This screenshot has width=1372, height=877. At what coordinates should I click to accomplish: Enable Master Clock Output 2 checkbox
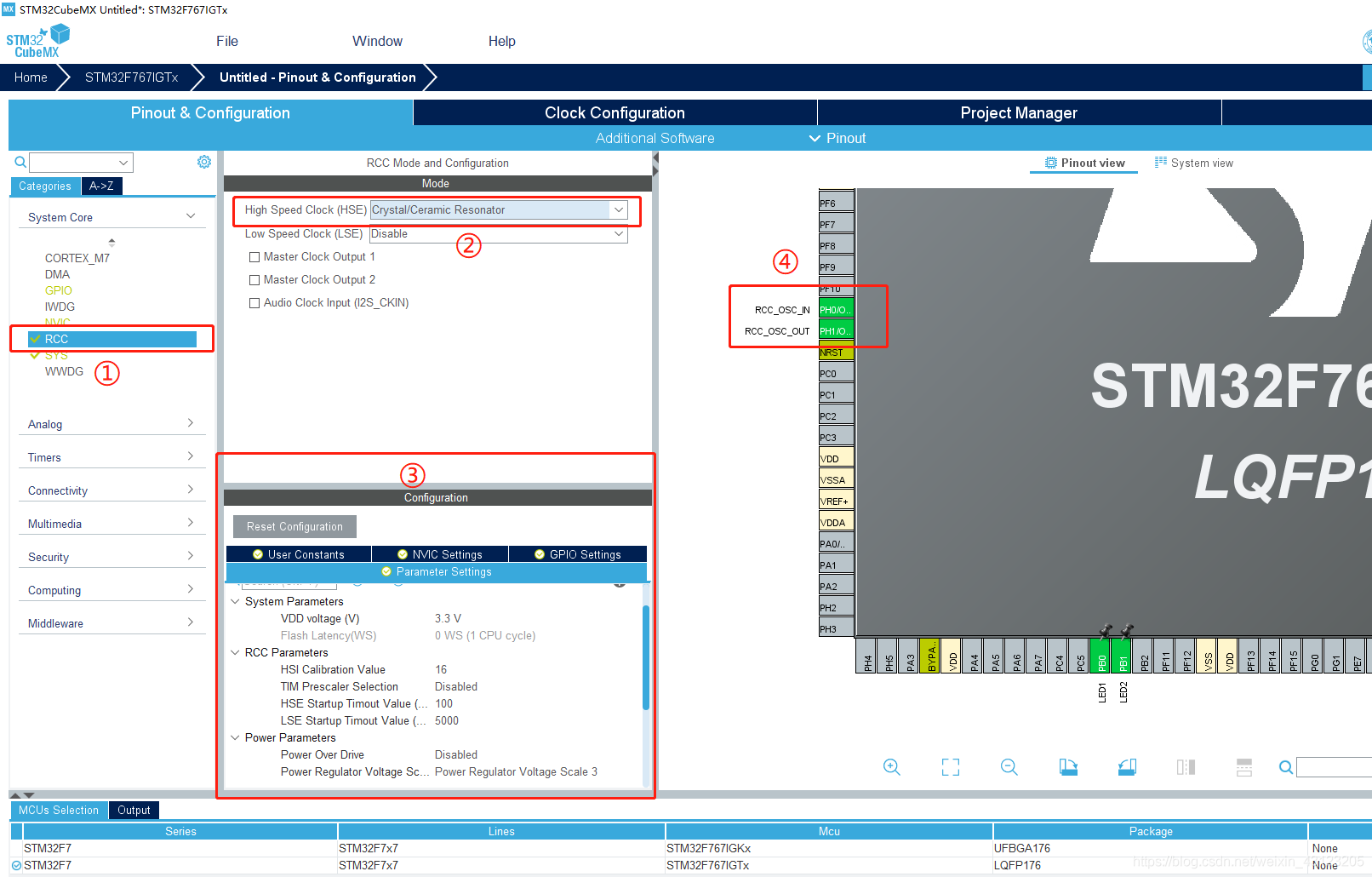[254, 279]
